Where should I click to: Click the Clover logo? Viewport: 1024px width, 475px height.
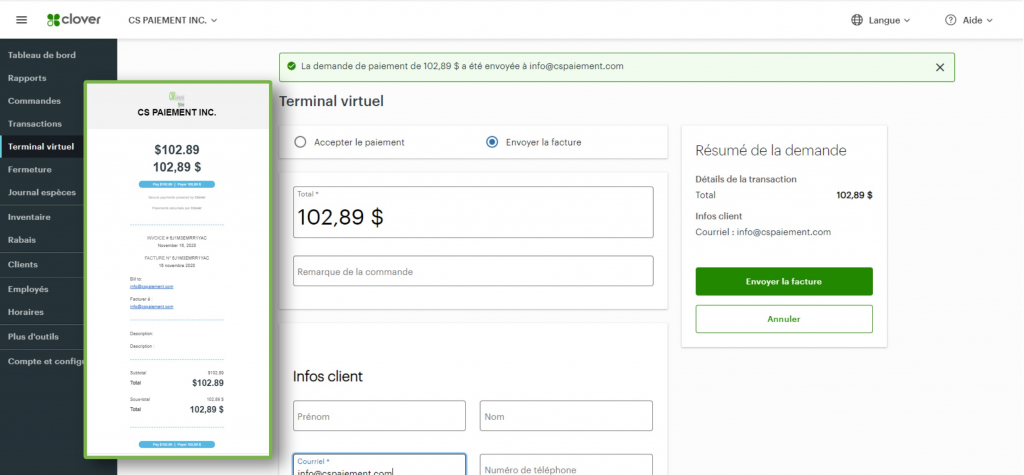coord(74,20)
